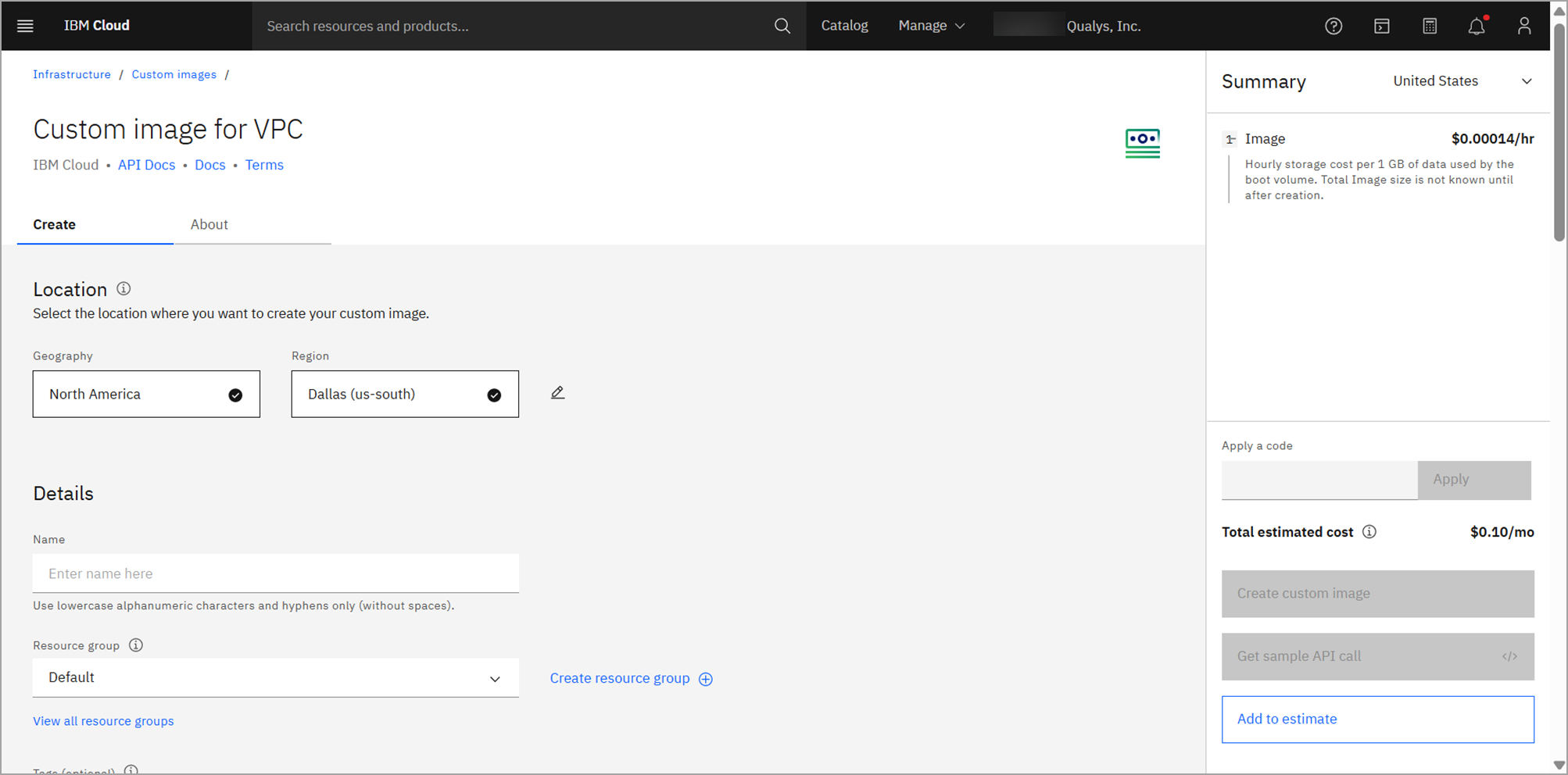Open the Catalog menu item
Image resolution: width=1568 pixels, height=775 pixels.
pos(844,25)
